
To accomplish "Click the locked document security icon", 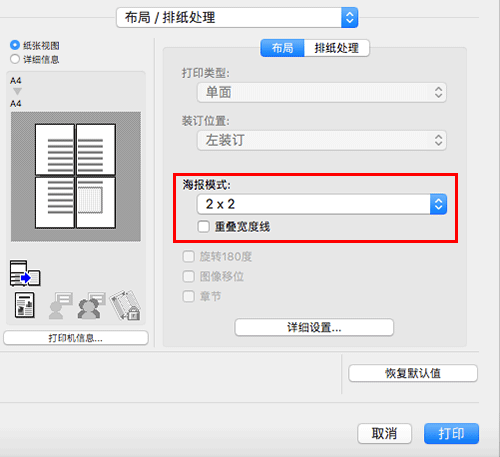I will point(125,305).
